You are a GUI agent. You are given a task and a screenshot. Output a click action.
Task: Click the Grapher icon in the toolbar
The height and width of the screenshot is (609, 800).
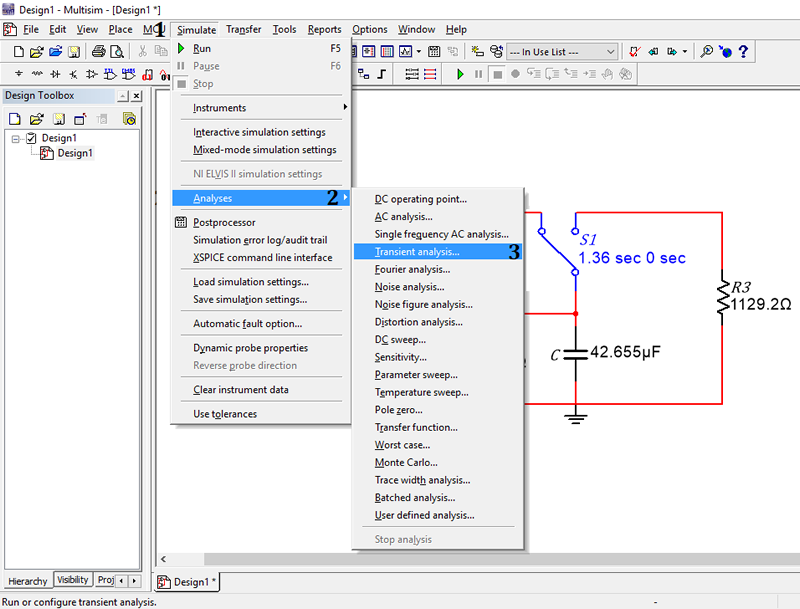(406, 52)
